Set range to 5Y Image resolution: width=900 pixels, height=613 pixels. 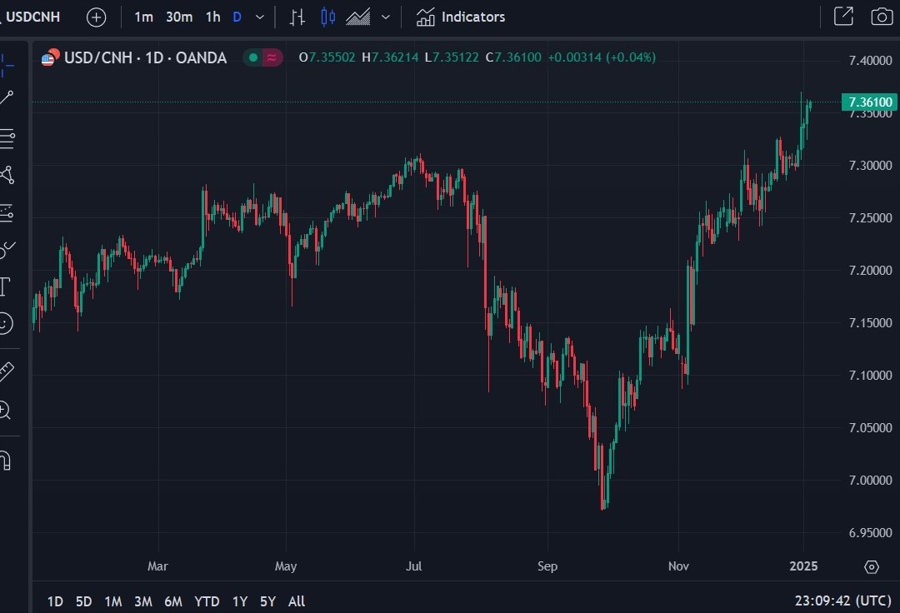coord(268,602)
